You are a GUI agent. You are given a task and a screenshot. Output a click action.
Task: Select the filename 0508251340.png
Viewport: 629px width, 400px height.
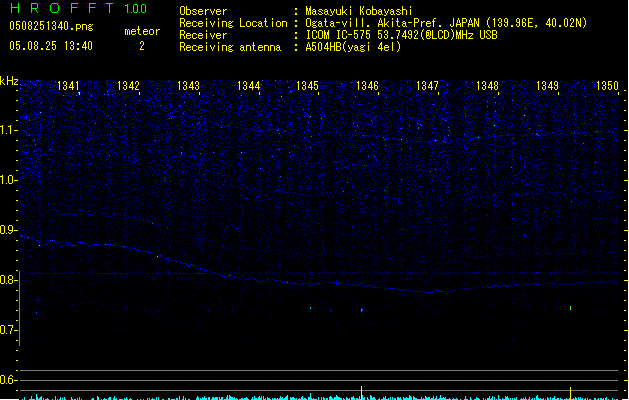coord(49,27)
